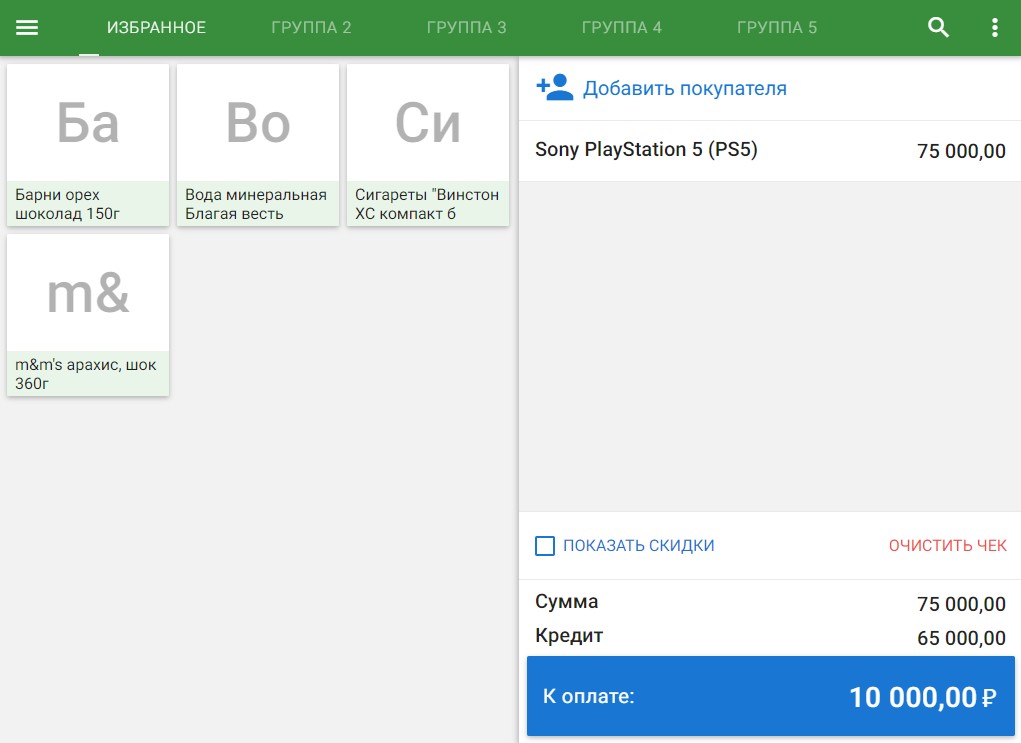
Task: Switch to the Избранное tab
Action: 156,28
